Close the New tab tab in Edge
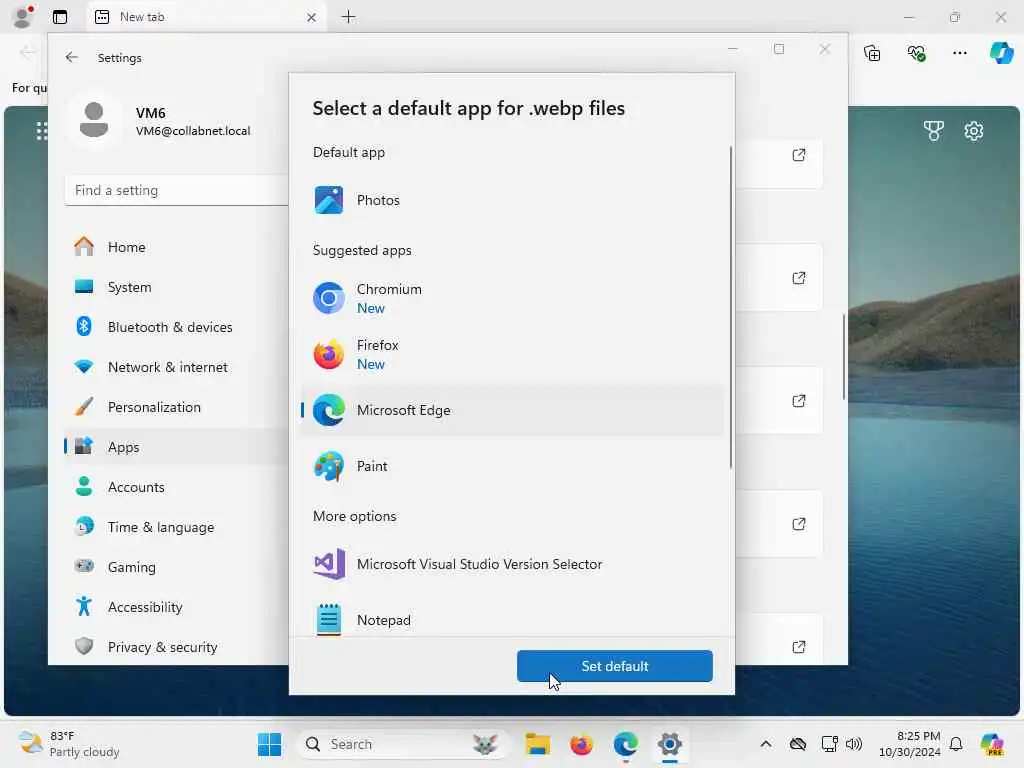Image resolution: width=1024 pixels, height=768 pixels. [x=312, y=18]
